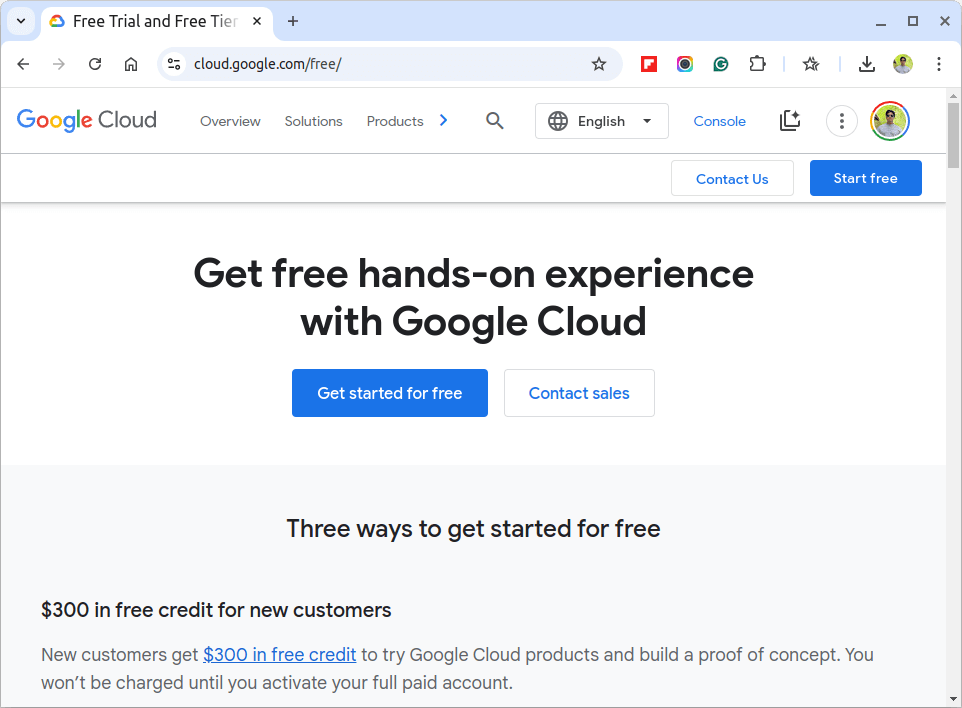Open the Grammarly extension icon
962x708 pixels.
click(x=721, y=64)
